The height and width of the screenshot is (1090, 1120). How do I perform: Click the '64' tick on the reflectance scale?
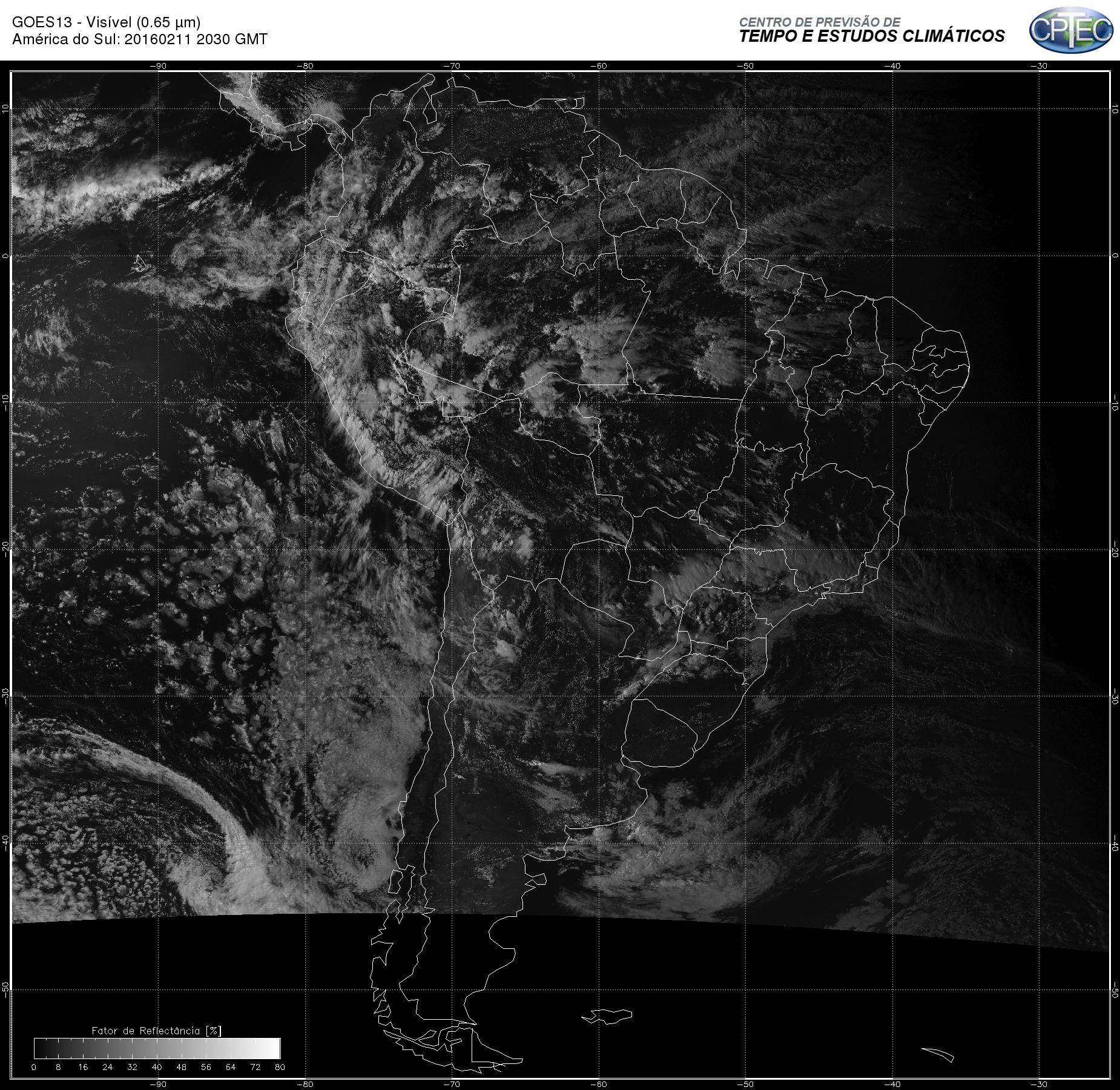pos(231,1067)
